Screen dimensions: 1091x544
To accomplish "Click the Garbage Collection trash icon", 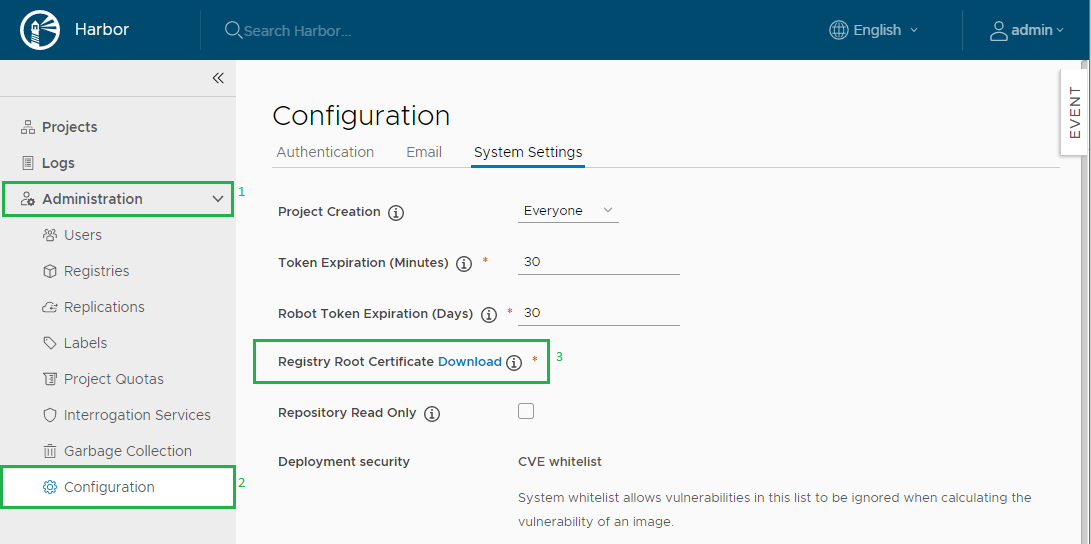I will click(x=49, y=451).
